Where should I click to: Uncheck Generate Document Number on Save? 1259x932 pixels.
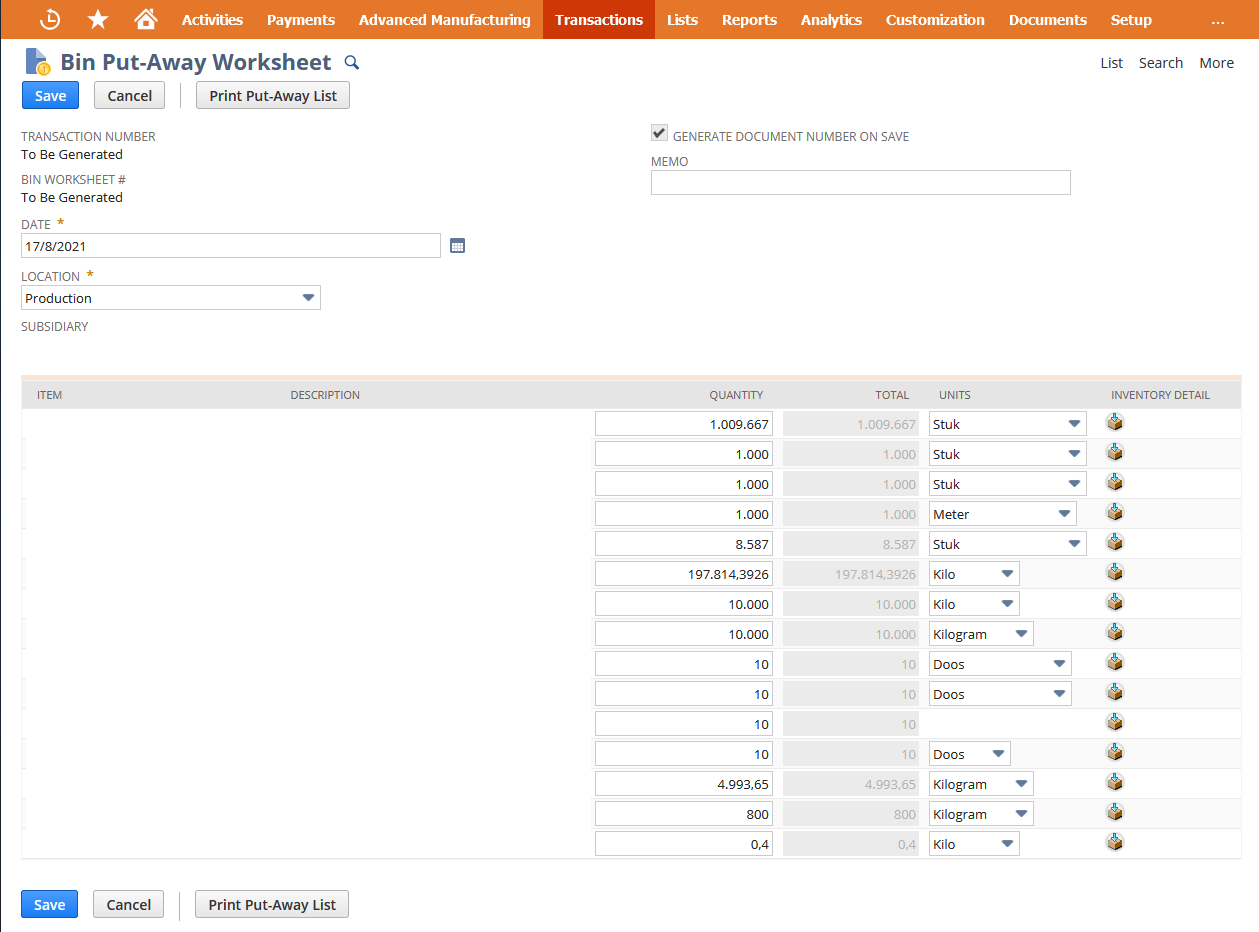[658, 132]
